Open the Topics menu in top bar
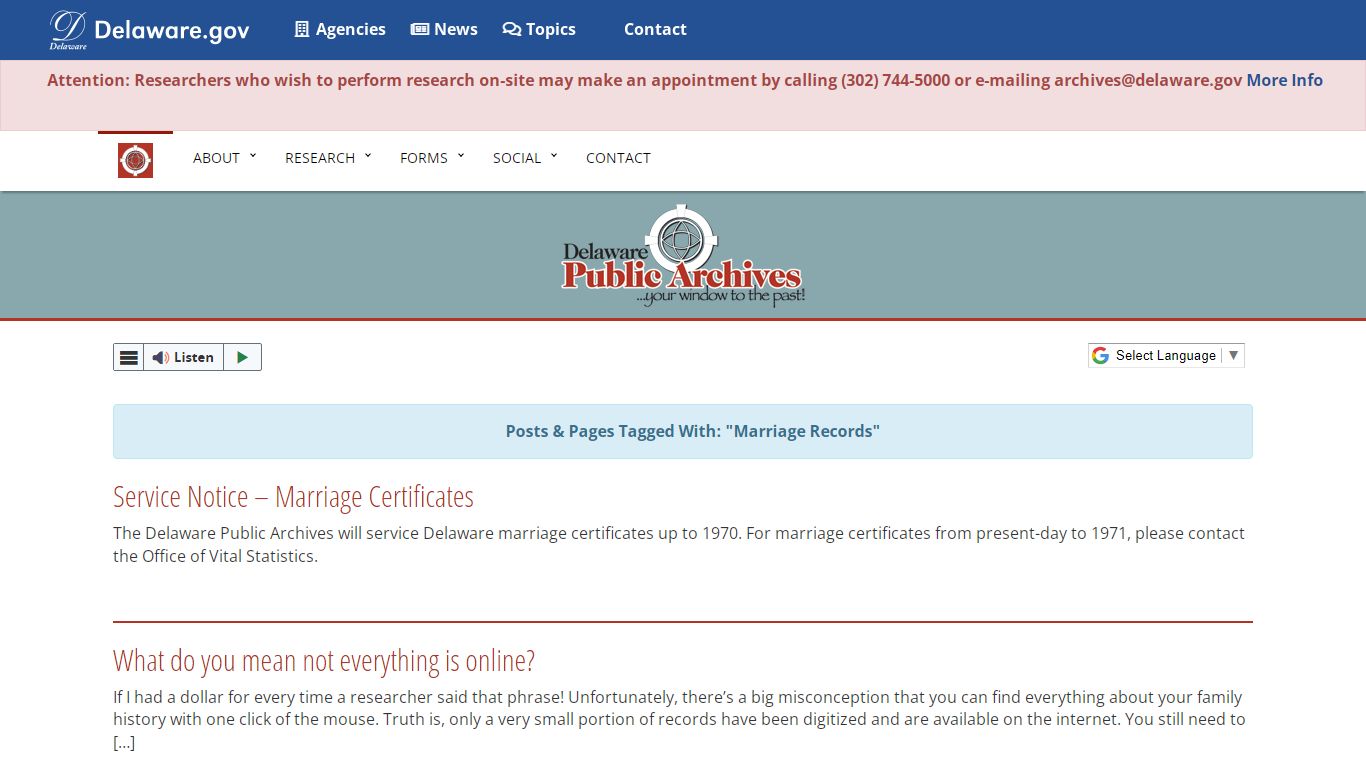The image size is (1366, 768). [539, 29]
